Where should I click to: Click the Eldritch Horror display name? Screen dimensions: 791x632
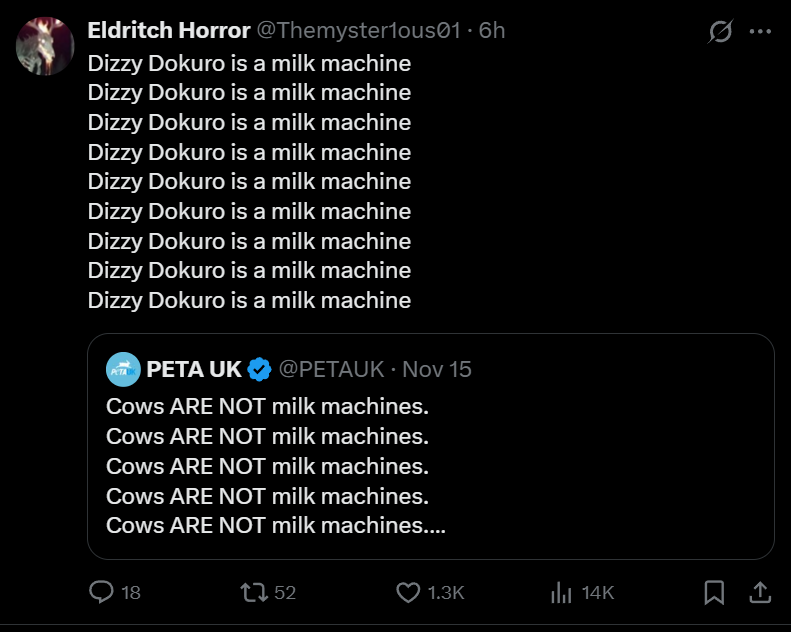pyautogui.click(x=169, y=31)
